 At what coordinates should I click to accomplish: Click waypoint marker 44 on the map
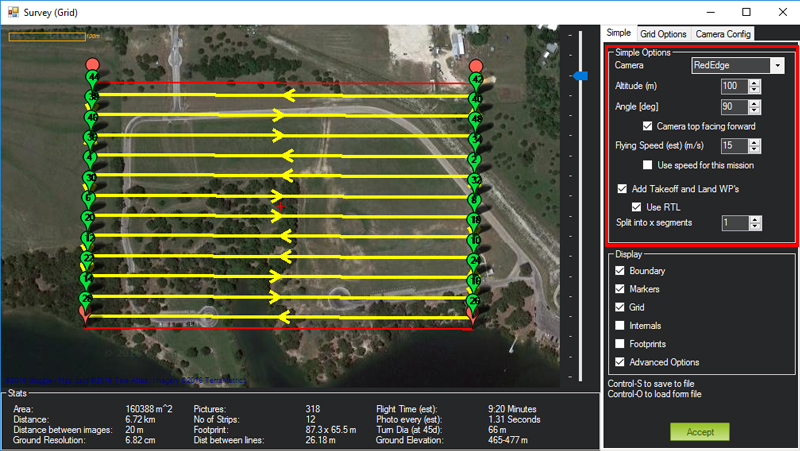coord(92,77)
